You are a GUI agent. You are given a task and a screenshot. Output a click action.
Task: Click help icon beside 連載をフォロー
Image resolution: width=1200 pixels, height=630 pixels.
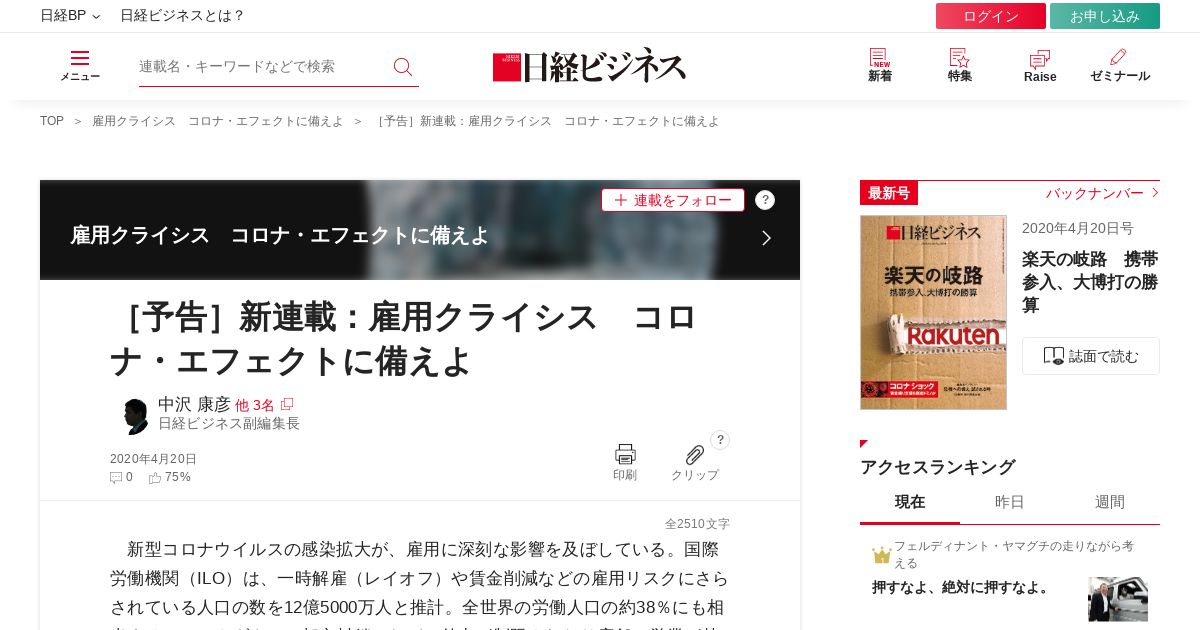pos(765,200)
